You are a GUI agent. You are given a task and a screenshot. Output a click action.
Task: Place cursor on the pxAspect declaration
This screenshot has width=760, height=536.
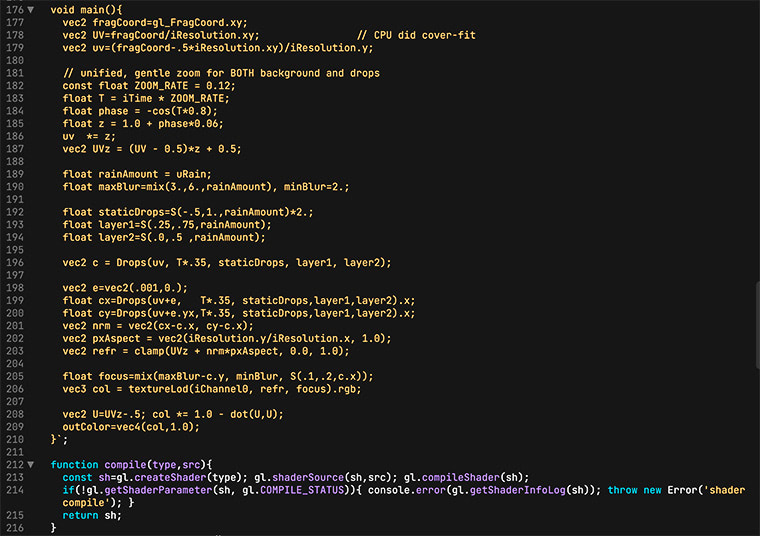click(120, 338)
